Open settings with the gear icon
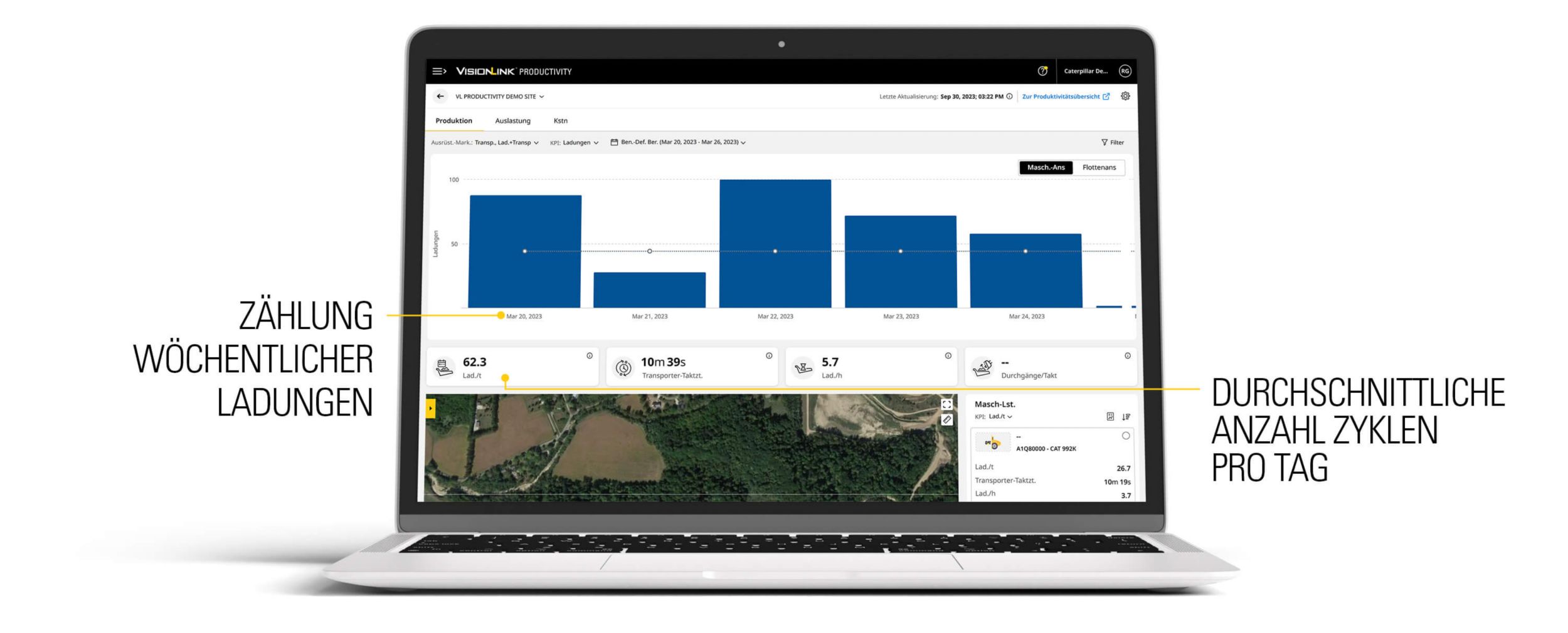The width and height of the screenshot is (1568, 633). (x=1125, y=97)
